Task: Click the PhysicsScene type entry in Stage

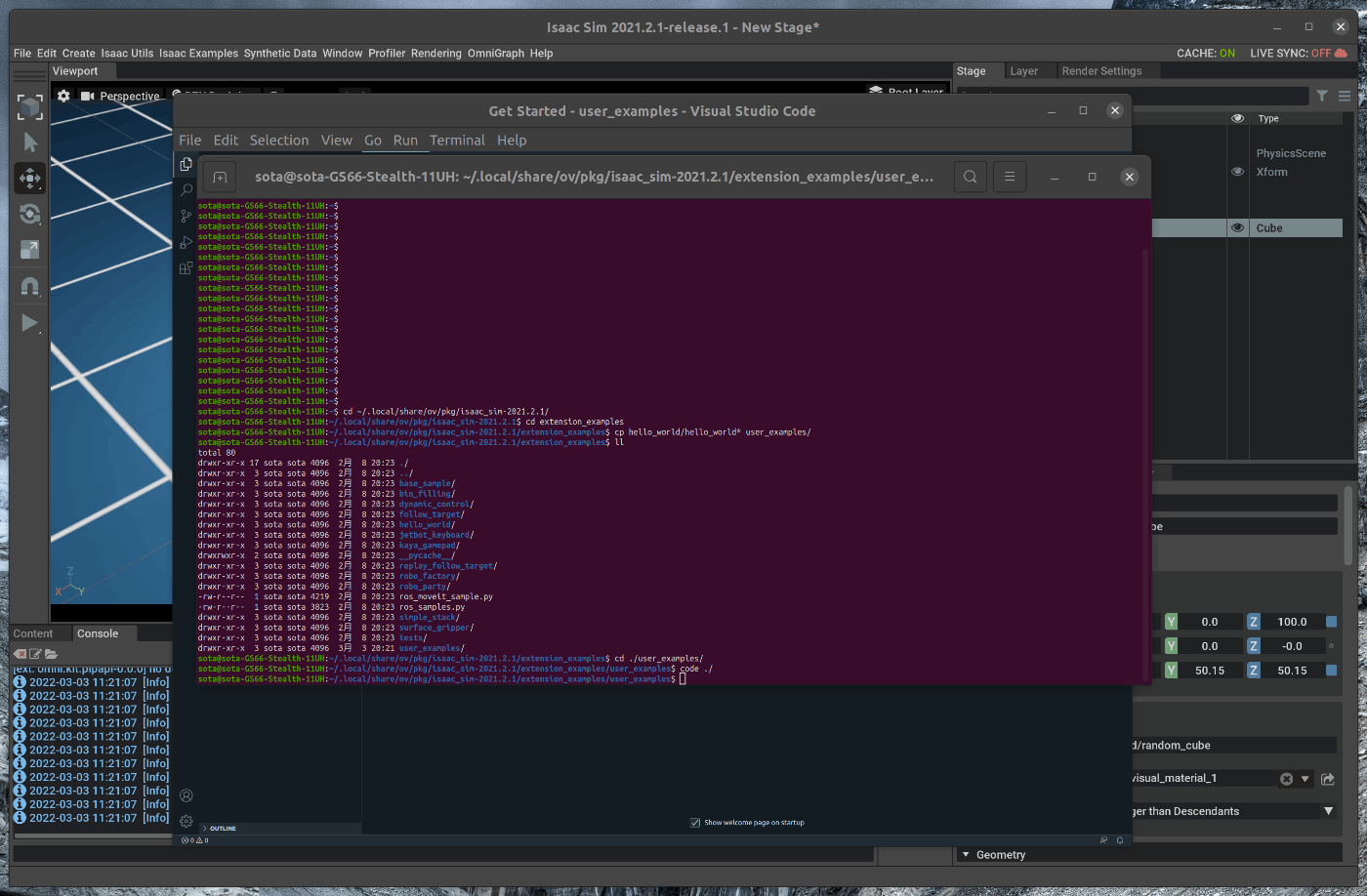Action: coord(1291,153)
